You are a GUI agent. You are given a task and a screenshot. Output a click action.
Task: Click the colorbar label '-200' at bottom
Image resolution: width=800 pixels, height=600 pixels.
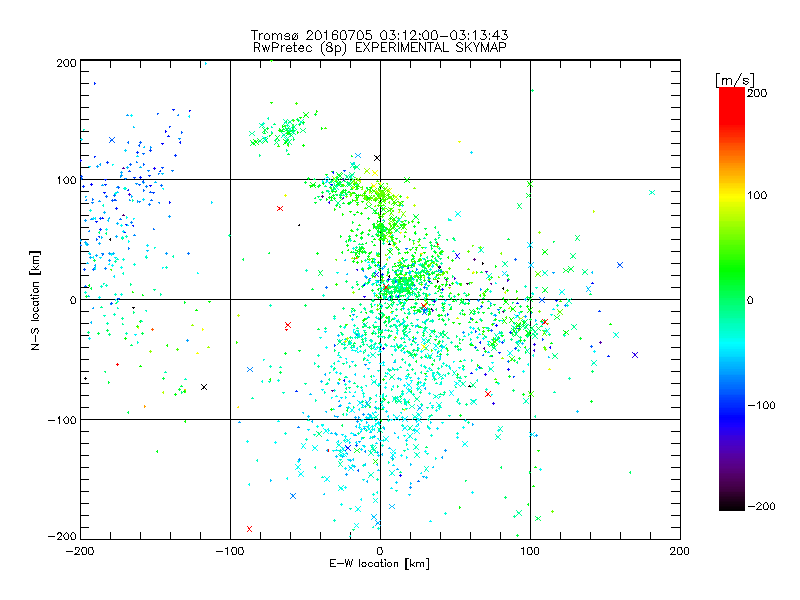point(761,507)
